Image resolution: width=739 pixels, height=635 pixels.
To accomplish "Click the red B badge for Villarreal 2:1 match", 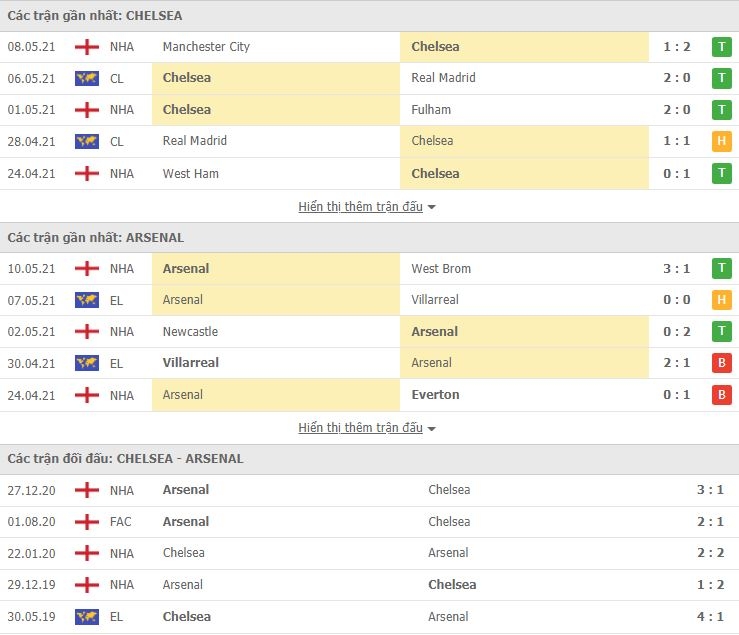I will 722,363.
